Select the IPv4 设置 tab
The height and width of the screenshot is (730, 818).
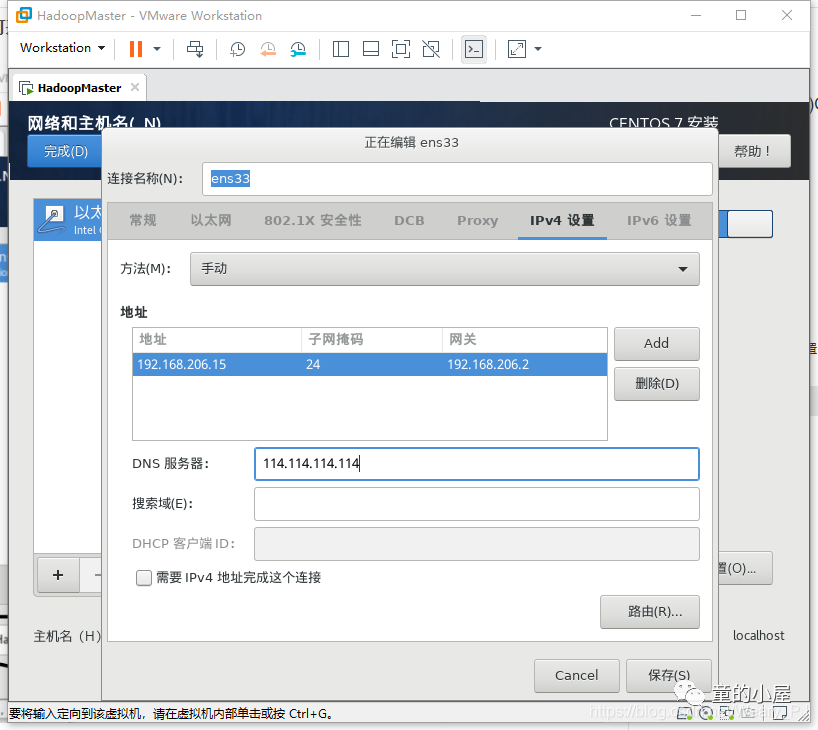[x=562, y=220]
